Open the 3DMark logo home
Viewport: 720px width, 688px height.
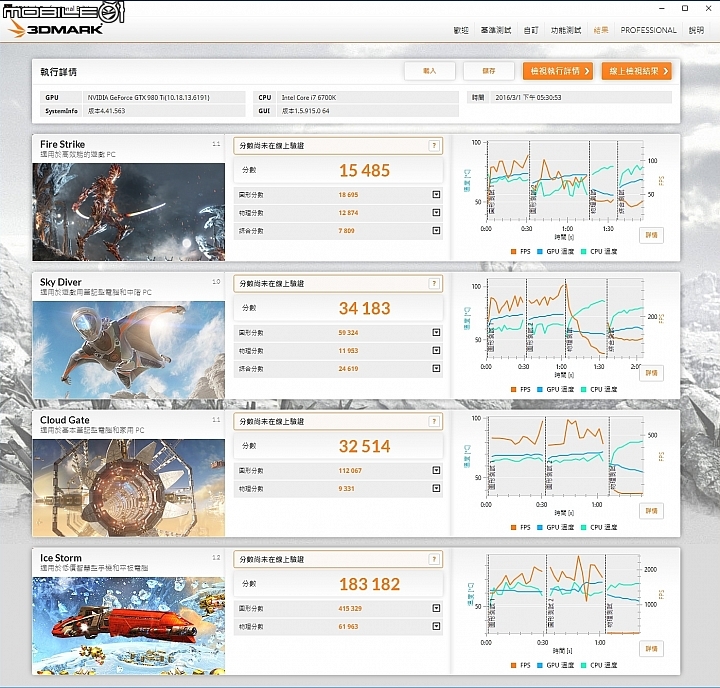pos(56,29)
